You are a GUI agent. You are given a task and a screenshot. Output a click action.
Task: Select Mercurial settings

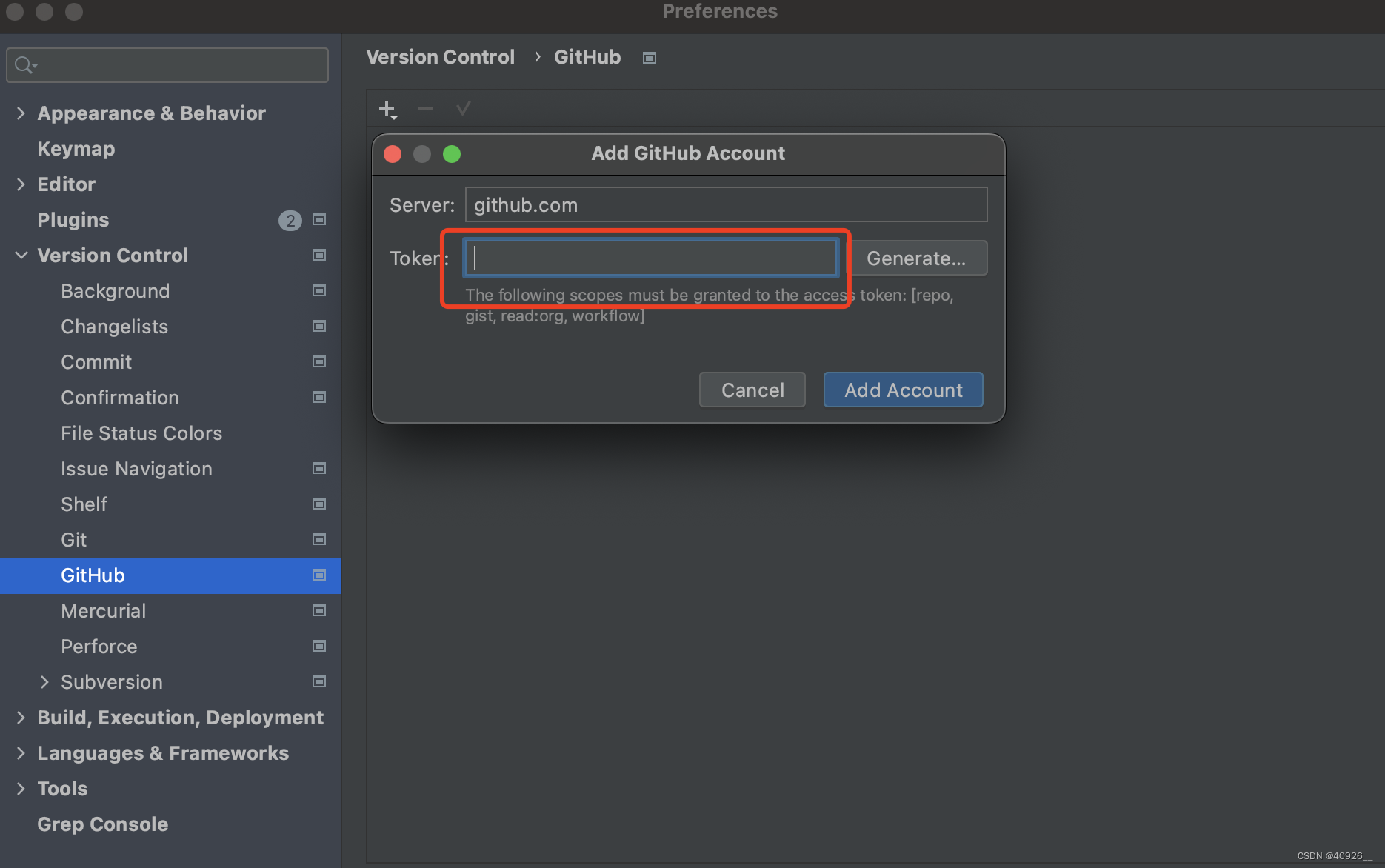[104, 611]
